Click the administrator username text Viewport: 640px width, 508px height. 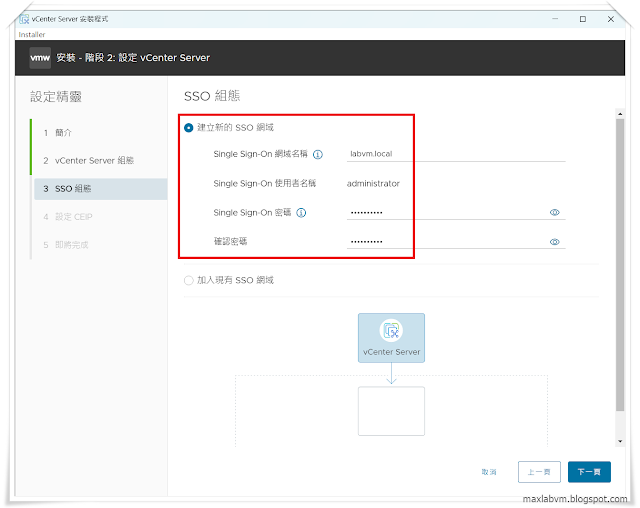click(373, 184)
